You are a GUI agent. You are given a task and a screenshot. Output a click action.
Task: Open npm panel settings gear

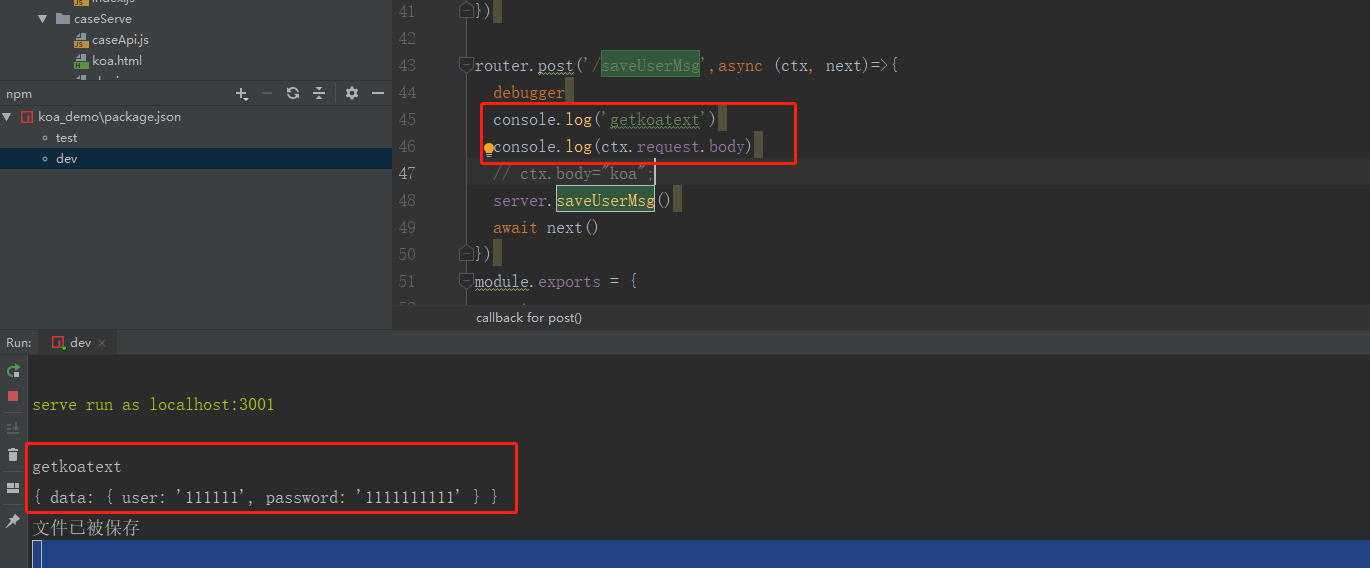tap(352, 93)
